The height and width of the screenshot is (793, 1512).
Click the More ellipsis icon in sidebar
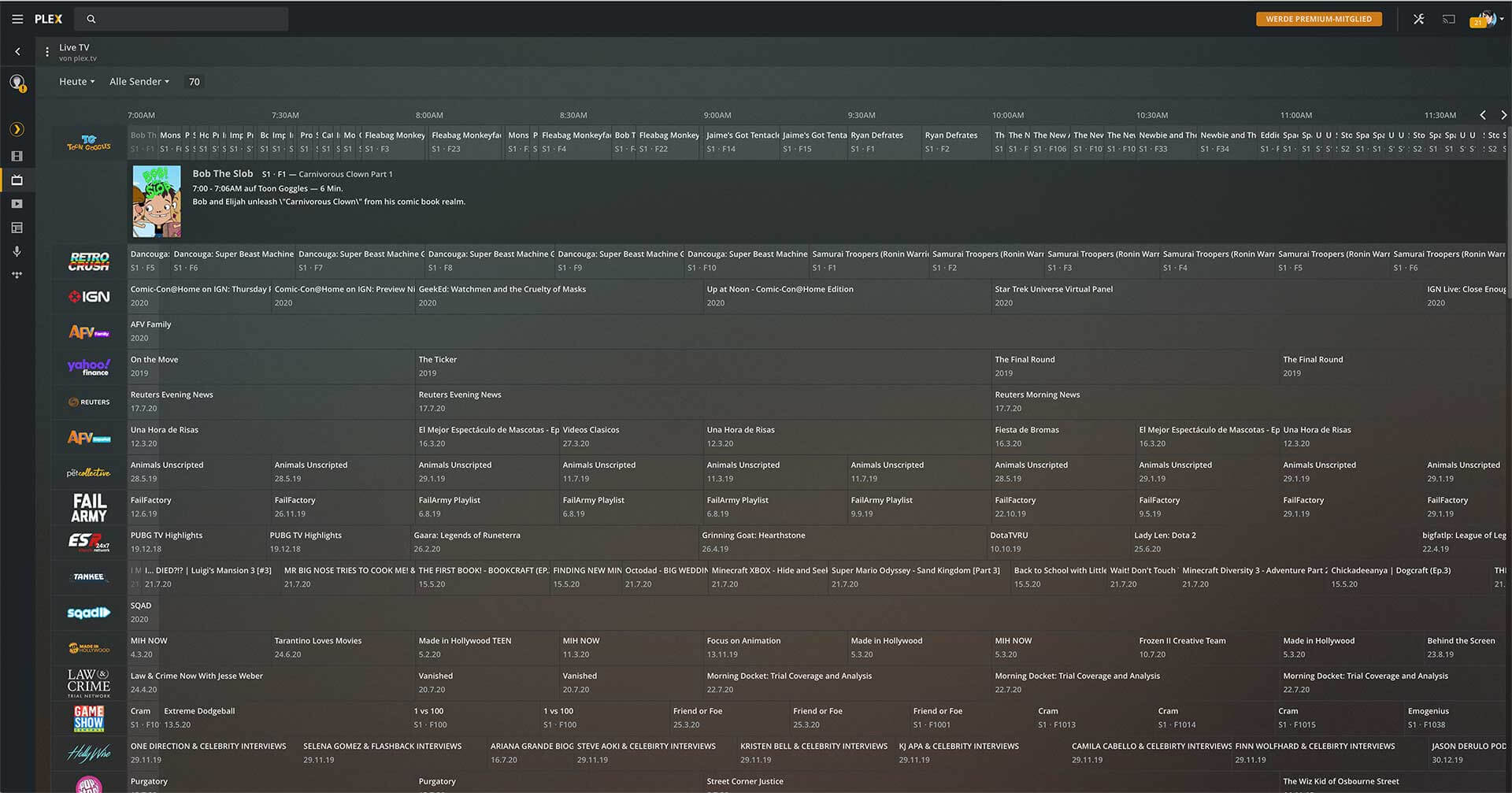click(x=17, y=275)
